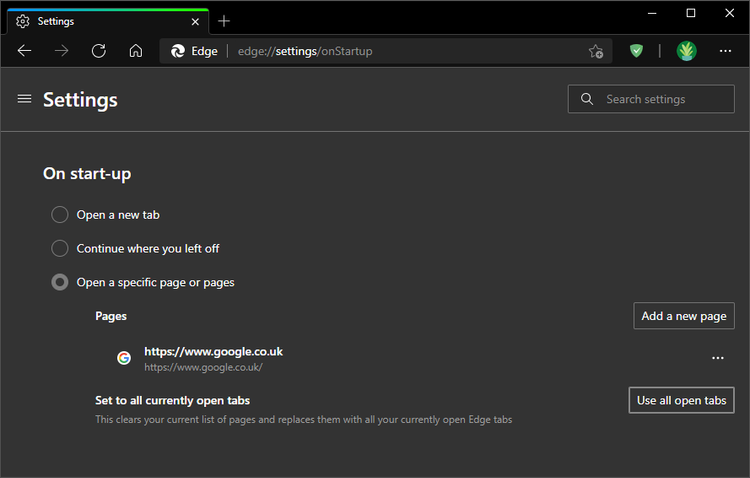Open the green shield extension icon
Screen dimensions: 750x478
636,51
